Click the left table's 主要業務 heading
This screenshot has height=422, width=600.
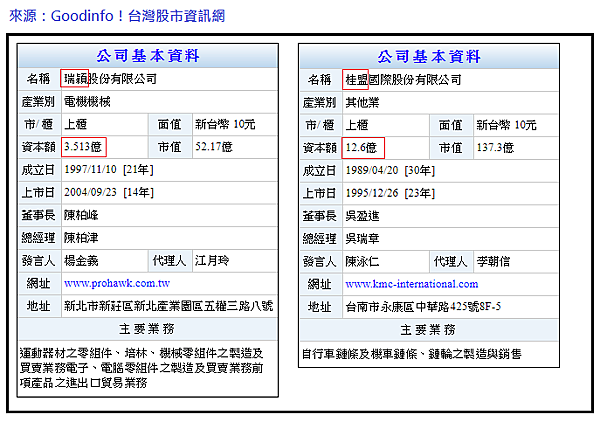[x=147, y=329]
